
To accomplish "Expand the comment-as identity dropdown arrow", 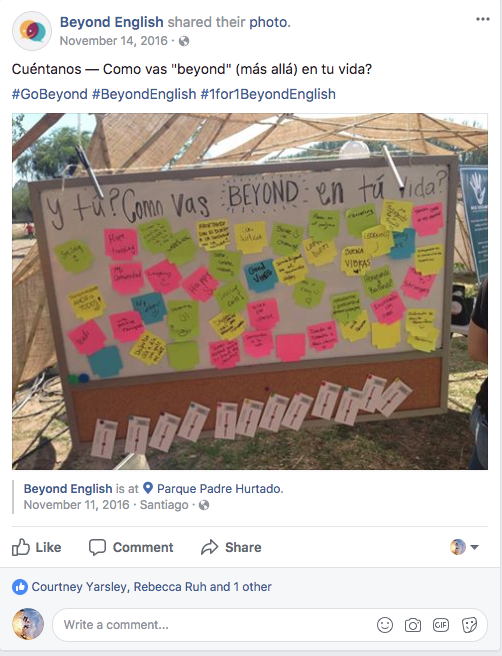I will point(474,547).
